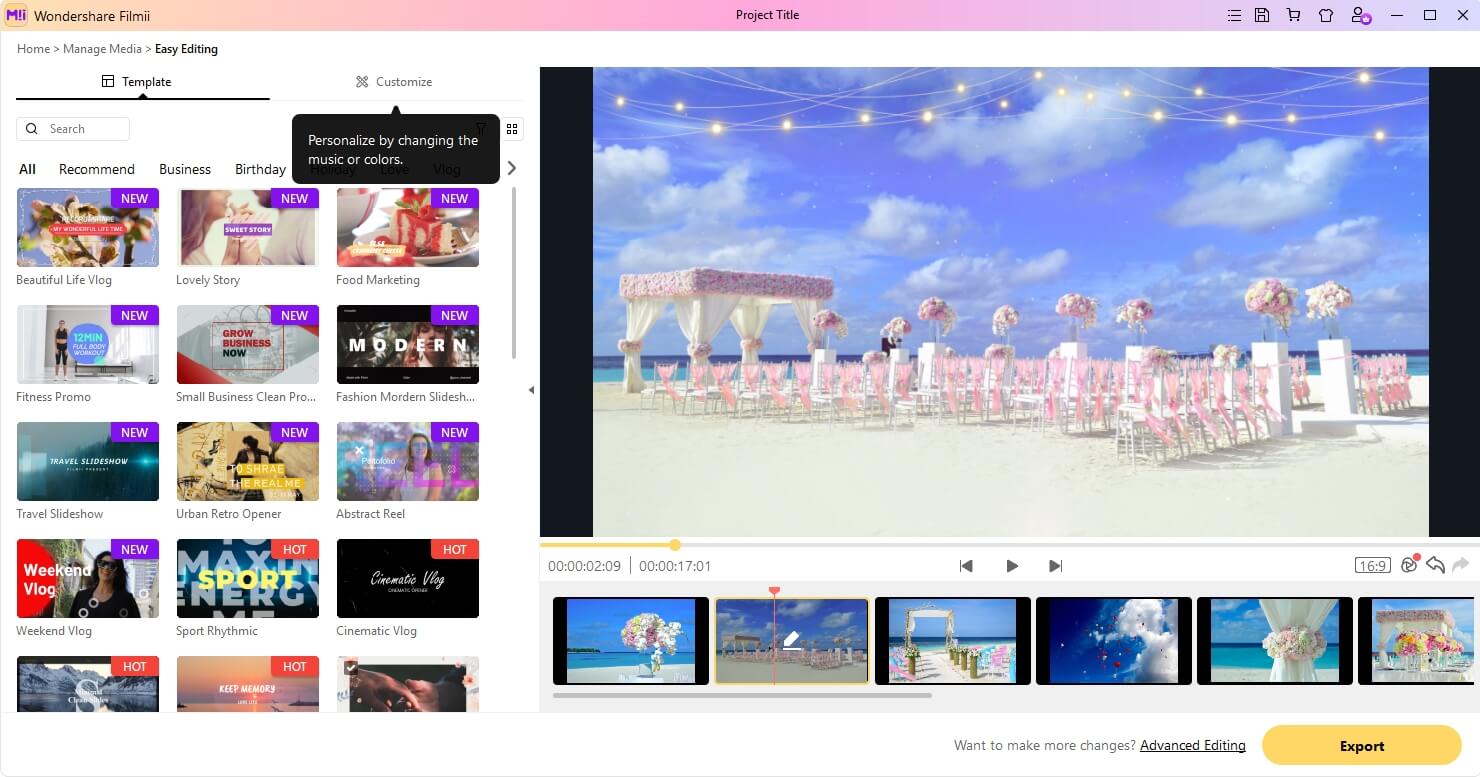This screenshot has height=777, width=1480.
Task: Select the Weekend Vlog template
Action: coord(88,579)
